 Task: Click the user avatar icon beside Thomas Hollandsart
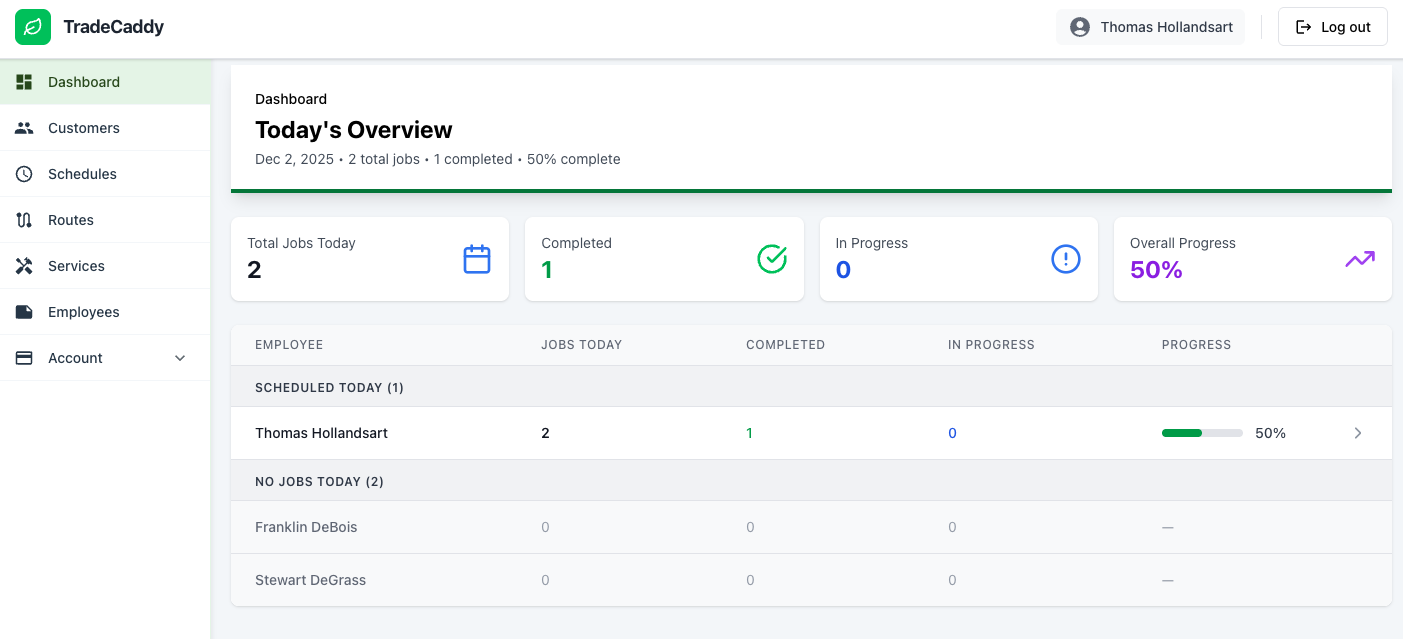pos(1080,27)
